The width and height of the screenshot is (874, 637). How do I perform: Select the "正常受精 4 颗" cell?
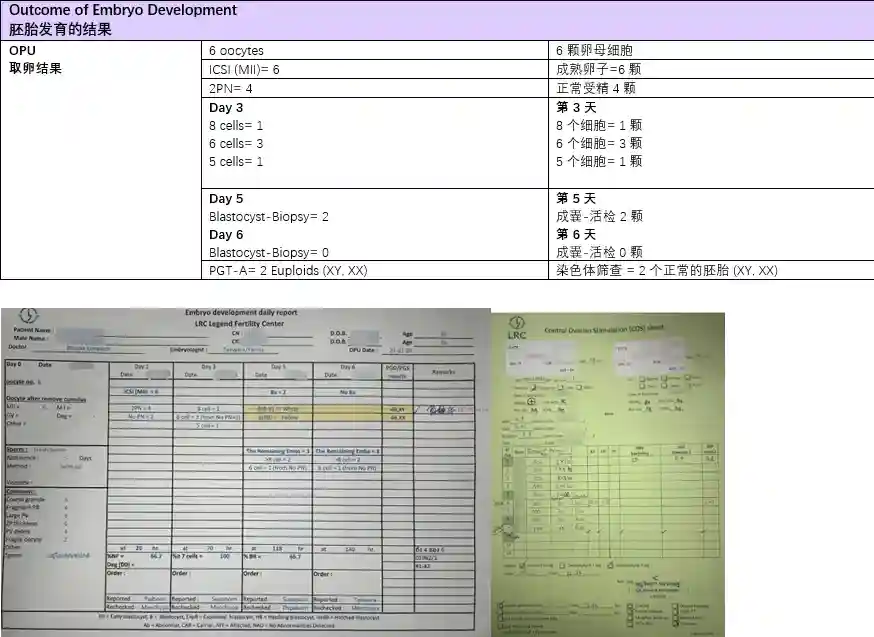(x=596, y=88)
